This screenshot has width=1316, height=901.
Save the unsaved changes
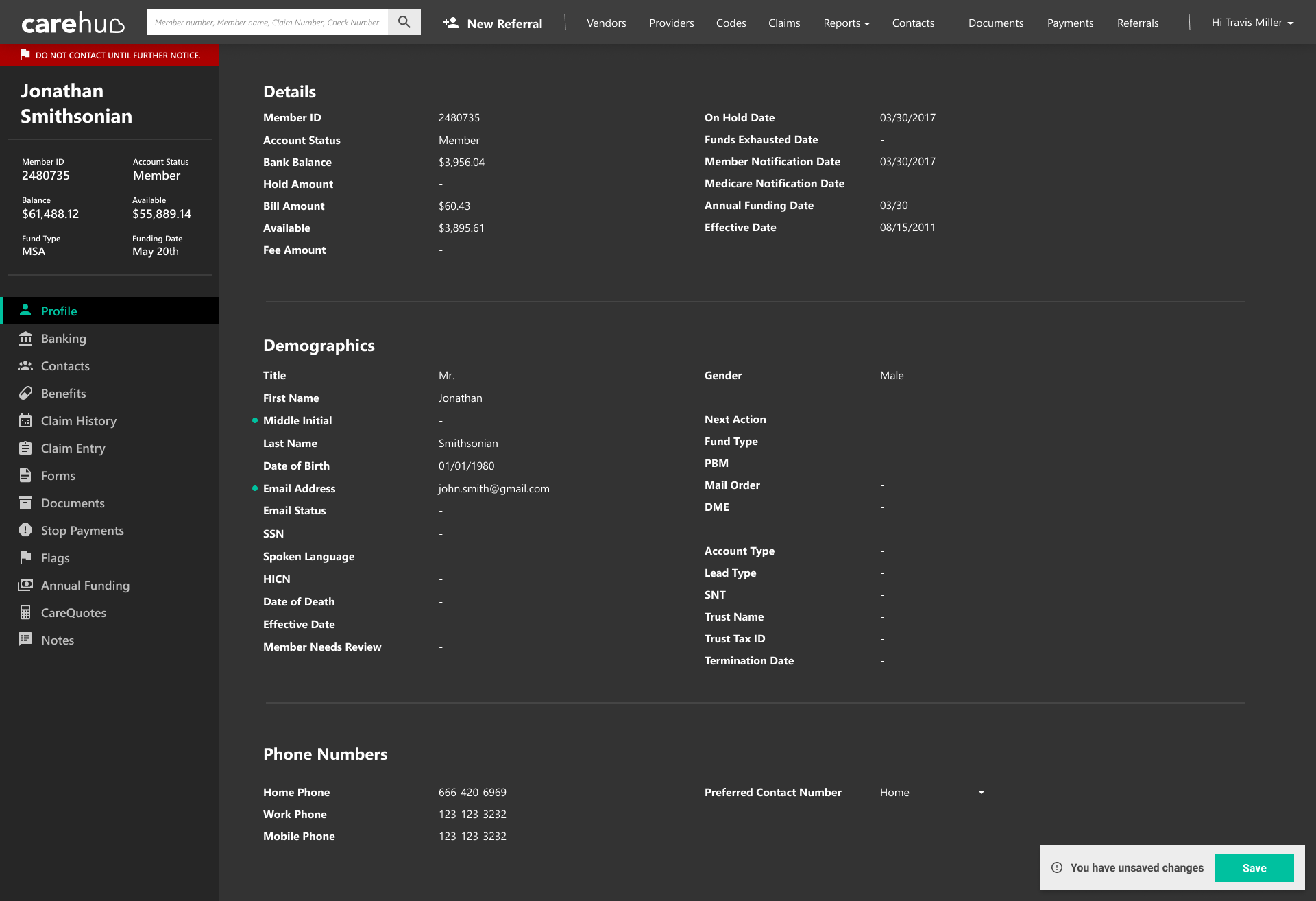(1254, 867)
